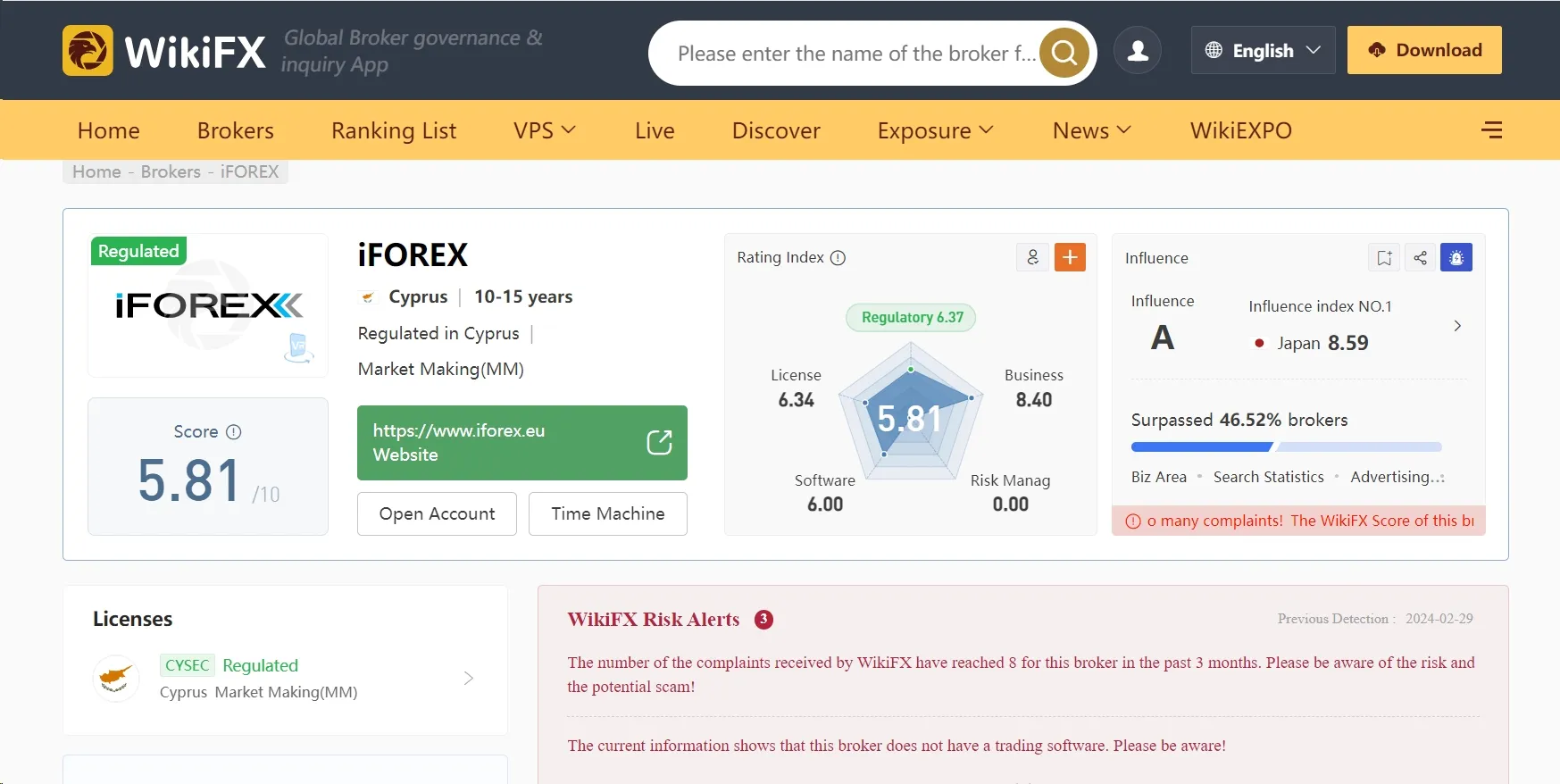Click the orange plus icon in Rating Index

[1070, 257]
